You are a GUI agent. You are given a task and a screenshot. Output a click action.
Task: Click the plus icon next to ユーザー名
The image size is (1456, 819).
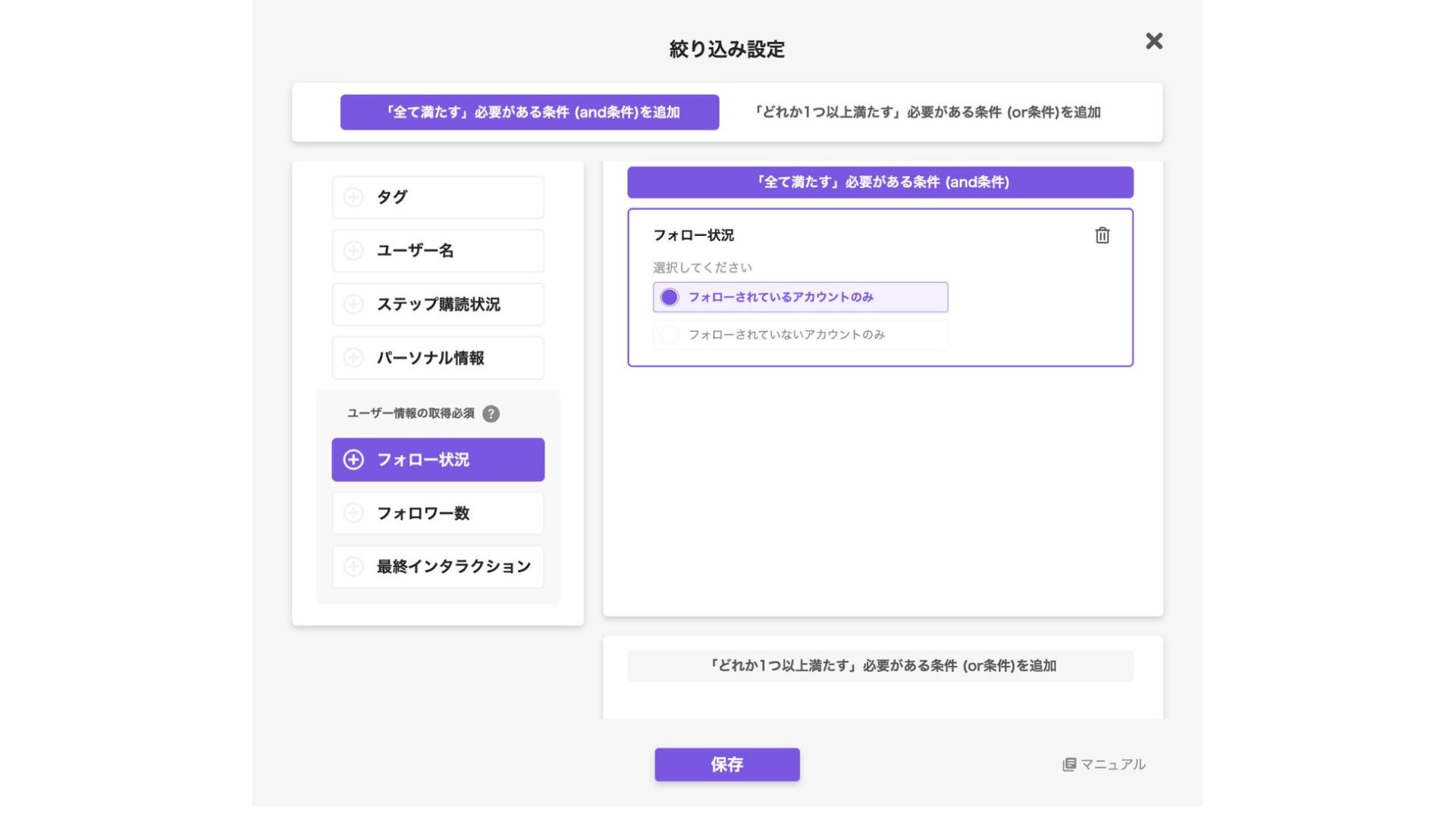point(353,251)
